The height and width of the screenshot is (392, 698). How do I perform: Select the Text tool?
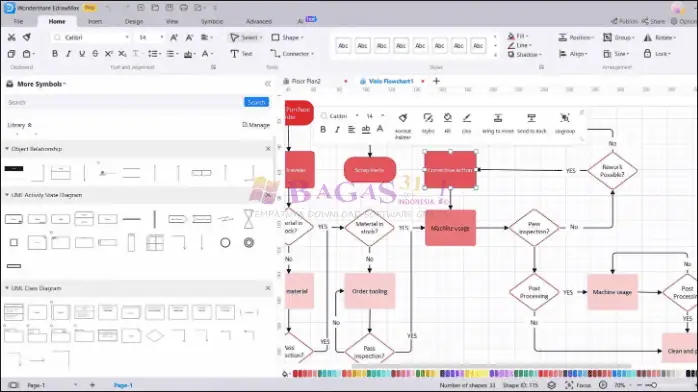pos(241,54)
